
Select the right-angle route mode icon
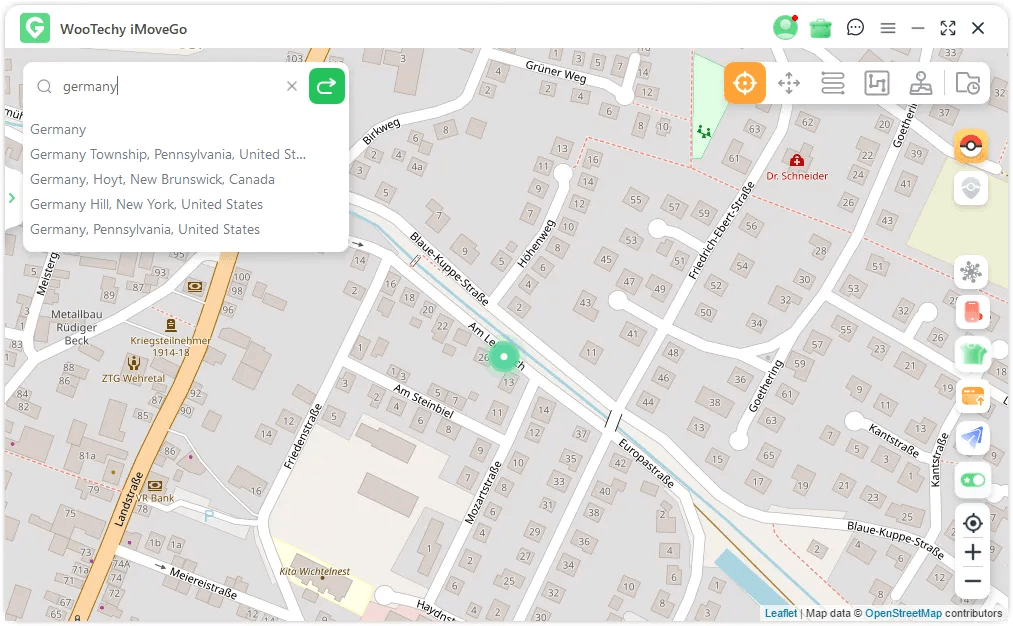(x=877, y=83)
